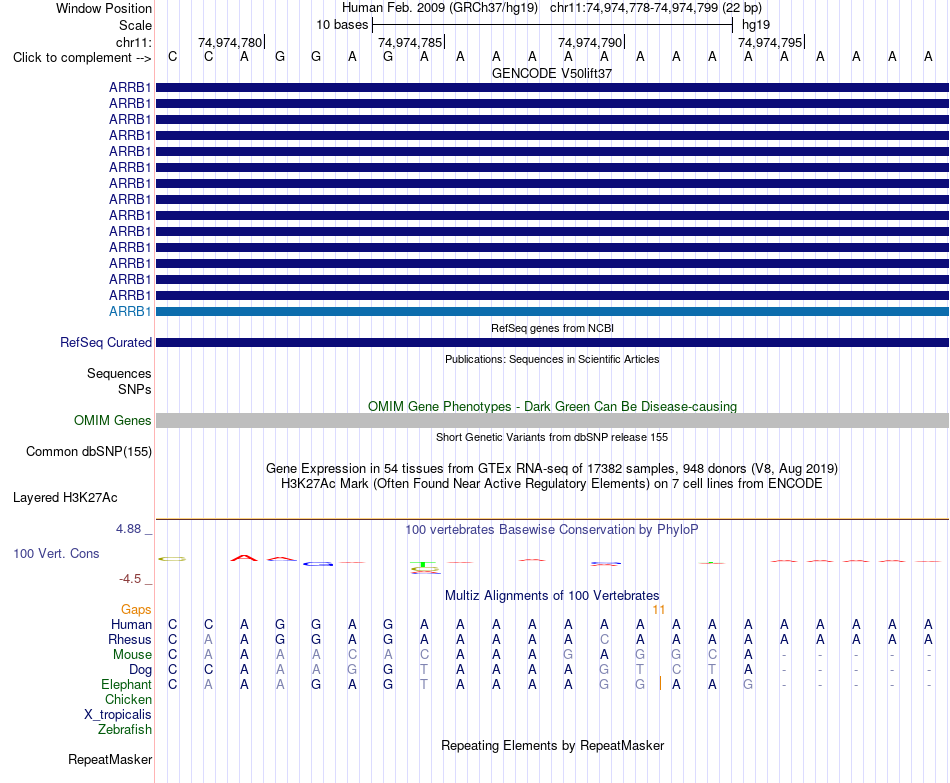Viewport: 950px width, 783px height.
Task: Click the Scale label
Action: (x=135, y=25)
